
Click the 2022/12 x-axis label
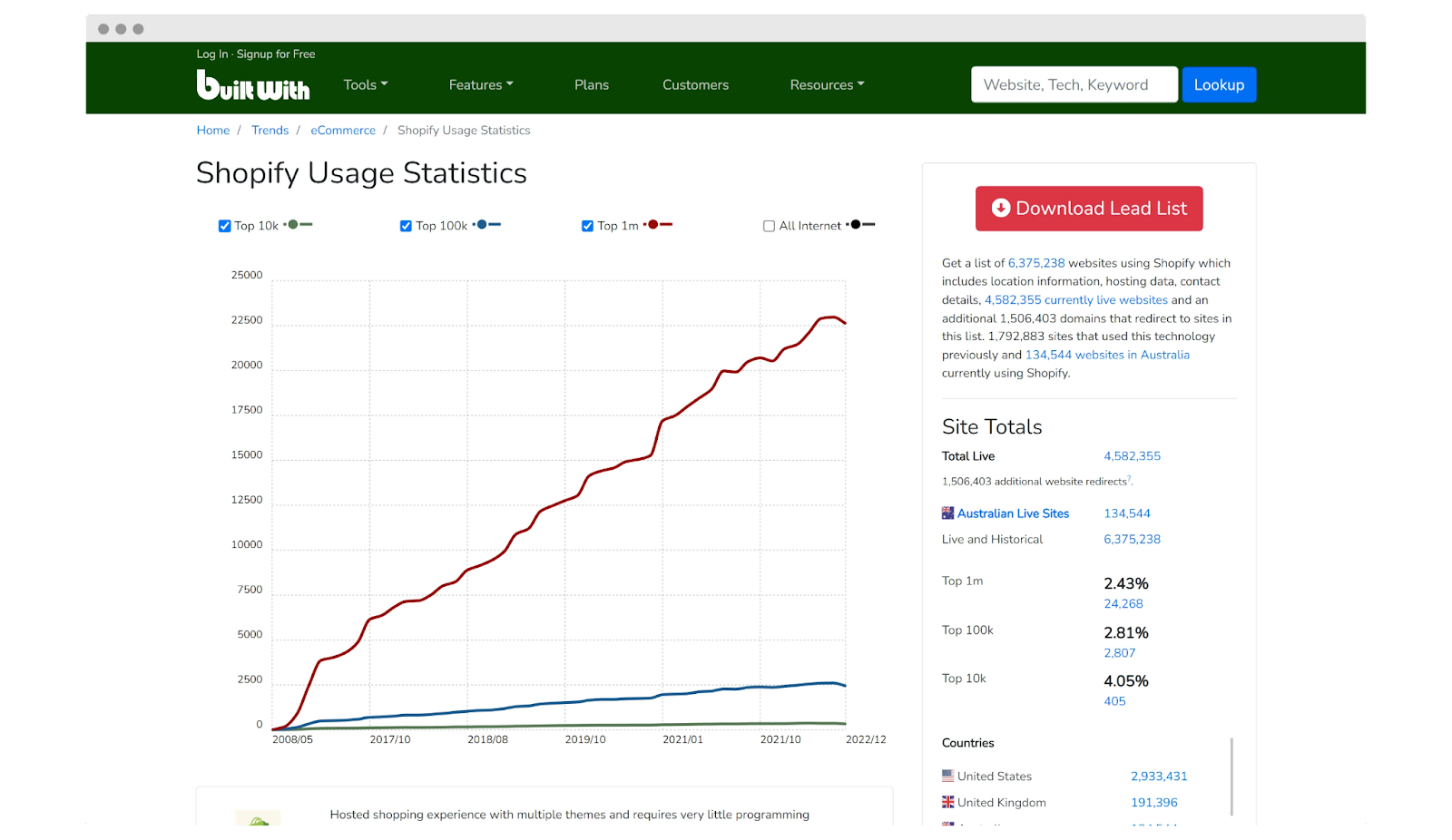tap(866, 740)
